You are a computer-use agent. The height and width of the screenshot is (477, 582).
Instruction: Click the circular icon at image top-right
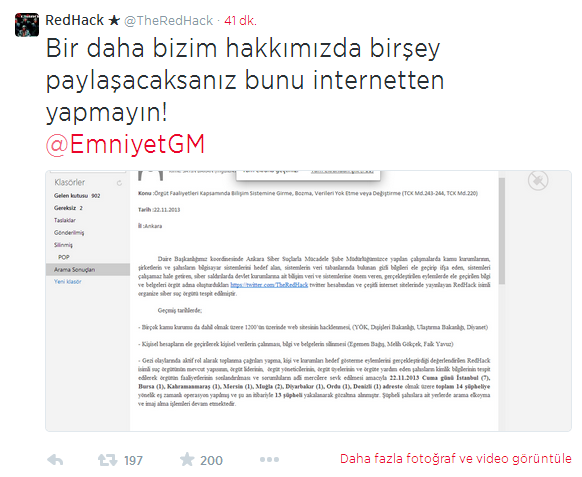538,181
